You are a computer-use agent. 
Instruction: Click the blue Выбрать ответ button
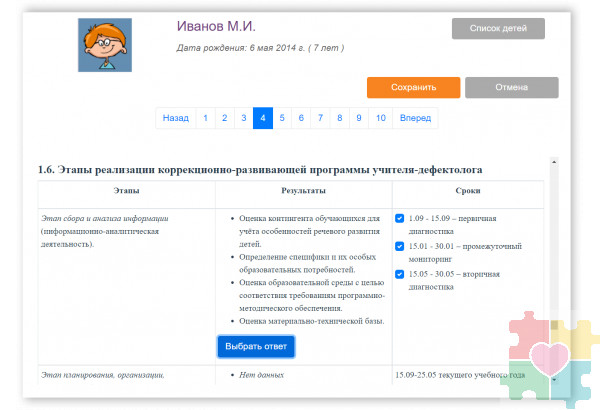256,347
